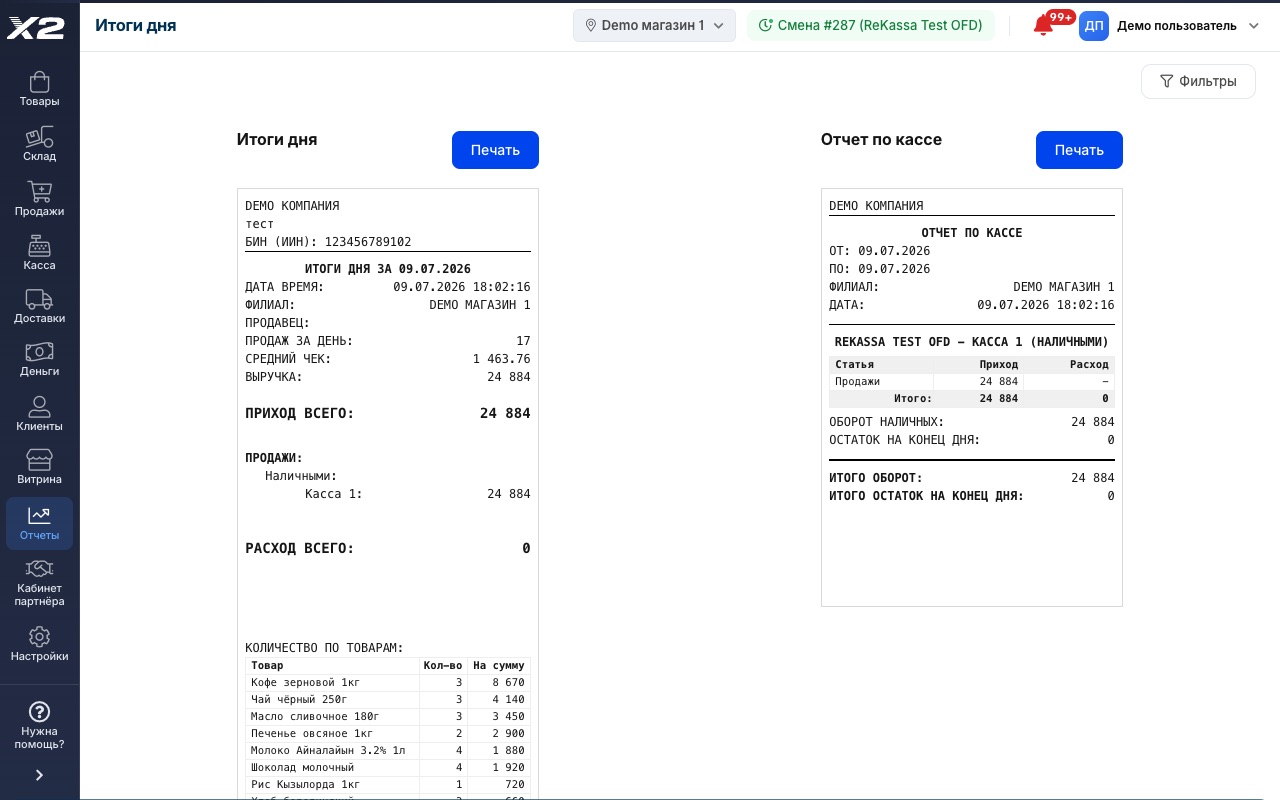Click the Статья column header
The image size is (1280, 800).
tap(881, 365)
